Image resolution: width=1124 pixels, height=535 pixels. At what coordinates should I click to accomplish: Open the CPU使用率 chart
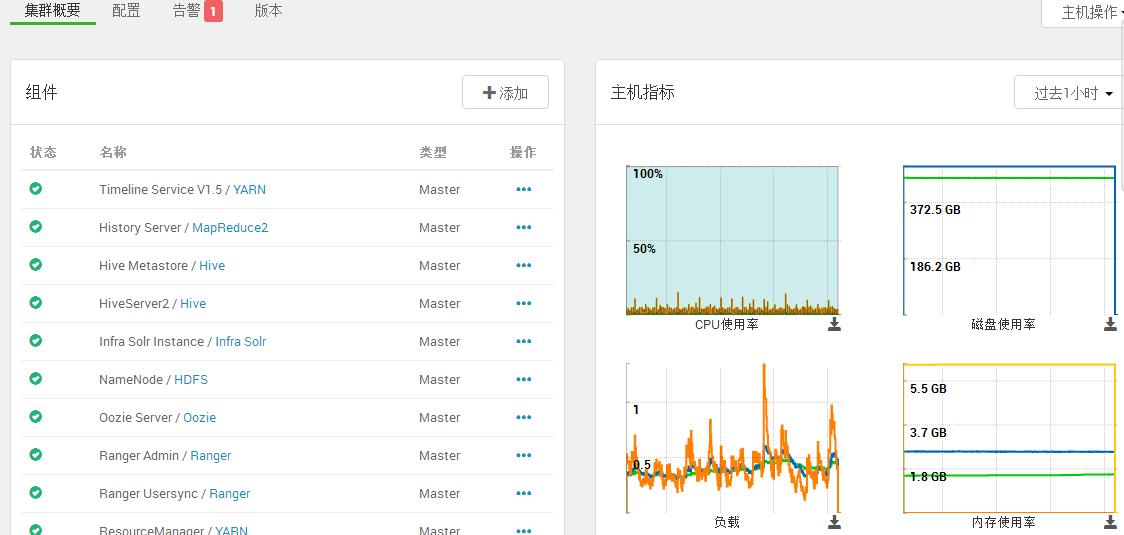click(733, 240)
